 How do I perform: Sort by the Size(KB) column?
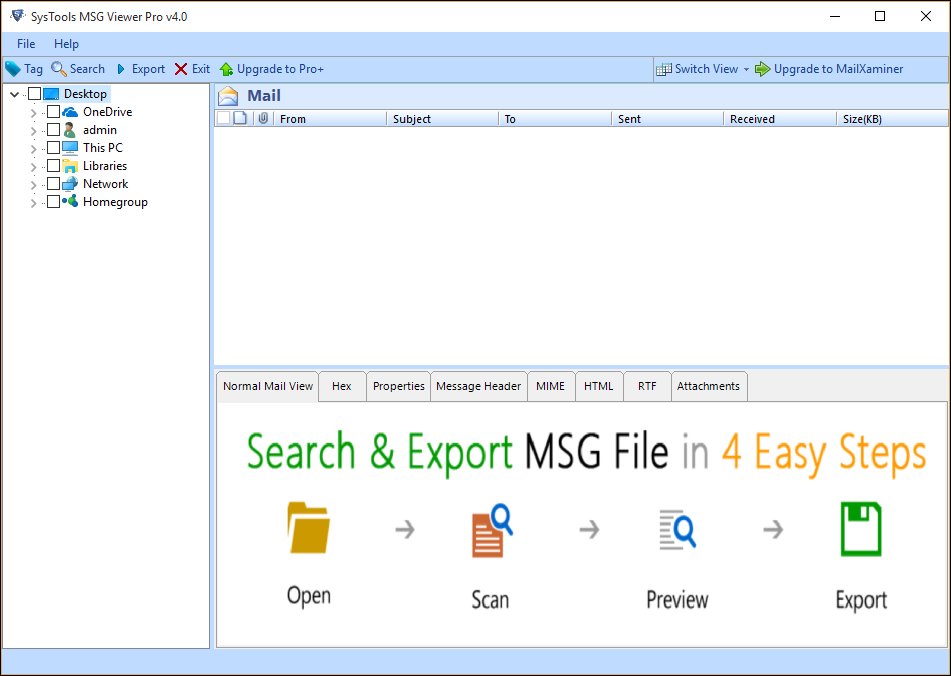coord(893,119)
